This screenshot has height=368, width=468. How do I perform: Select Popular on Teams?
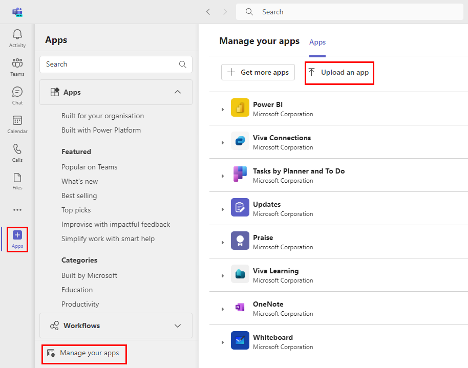click(x=89, y=167)
